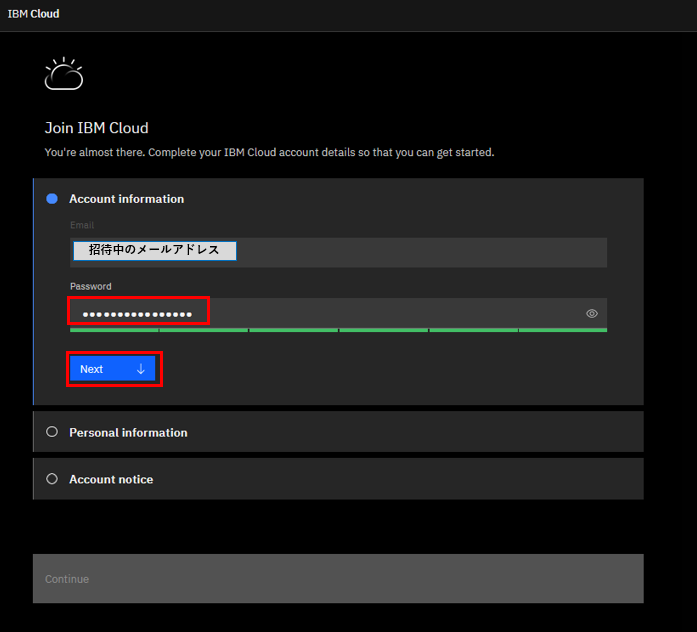Select the Account information step indicator
Screen dimensions: 697x632
[x=52, y=199]
